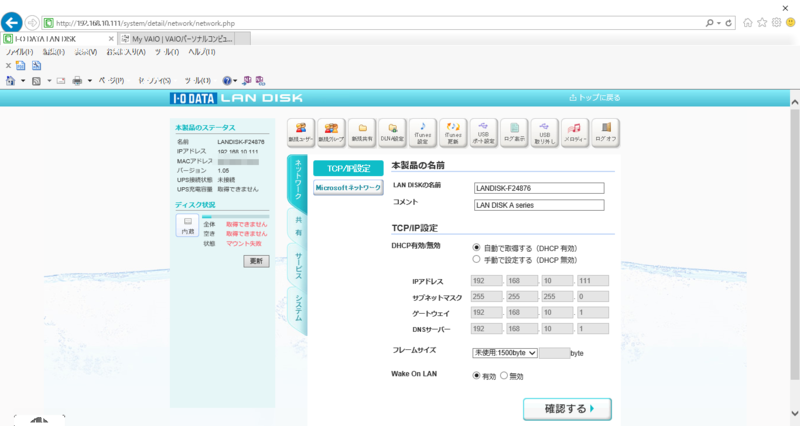This screenshot has height=426, width=800.
Task: Expand the help icon dropdown arrow
Action: pos(235,81)
